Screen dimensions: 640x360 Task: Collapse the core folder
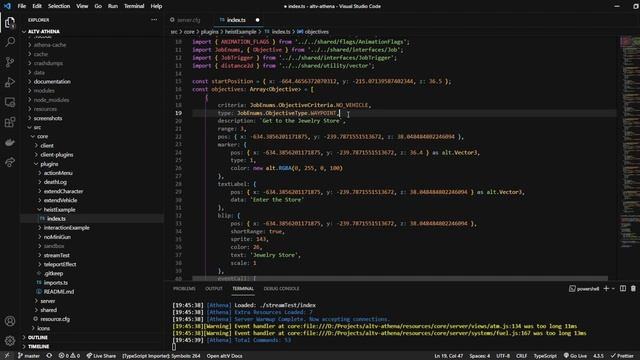tap(42, 136)
